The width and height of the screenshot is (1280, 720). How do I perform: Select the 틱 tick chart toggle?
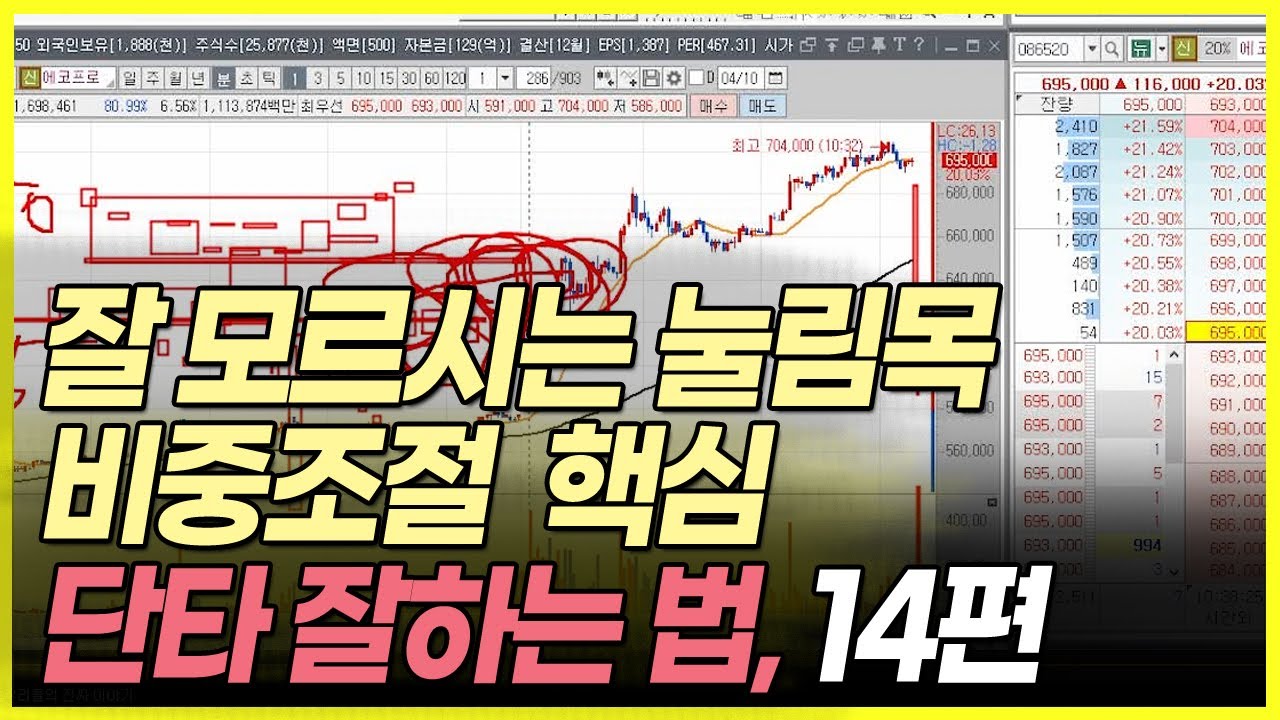(268, 79)
